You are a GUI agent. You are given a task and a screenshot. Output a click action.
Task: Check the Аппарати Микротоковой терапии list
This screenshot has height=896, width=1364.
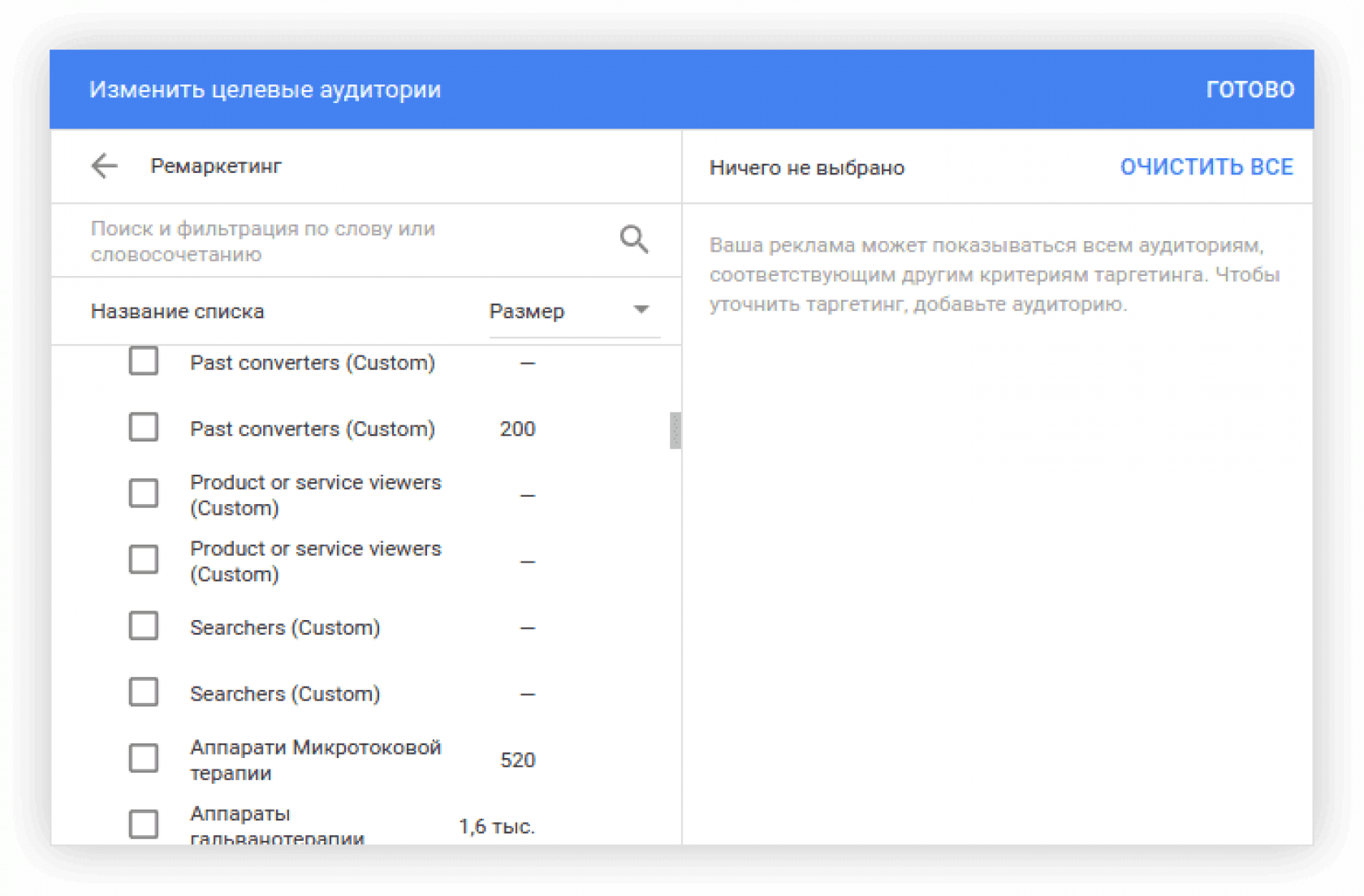click(144, 758)
